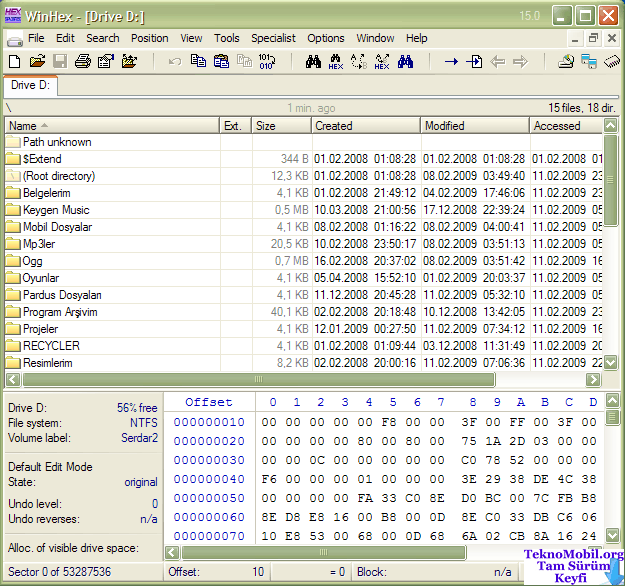
Task: Click the blue Simultaneous Search binoculars icon
Action: coord(405,62)
